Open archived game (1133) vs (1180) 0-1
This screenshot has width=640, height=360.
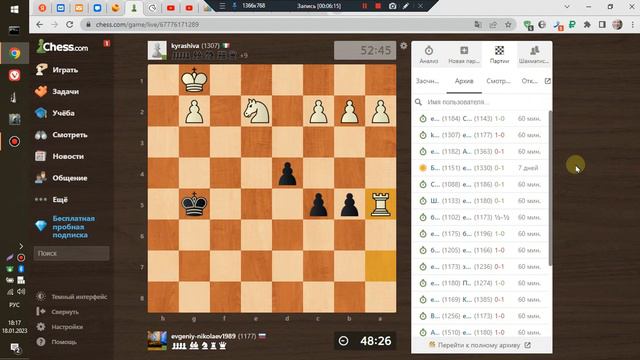pos(480,201)
